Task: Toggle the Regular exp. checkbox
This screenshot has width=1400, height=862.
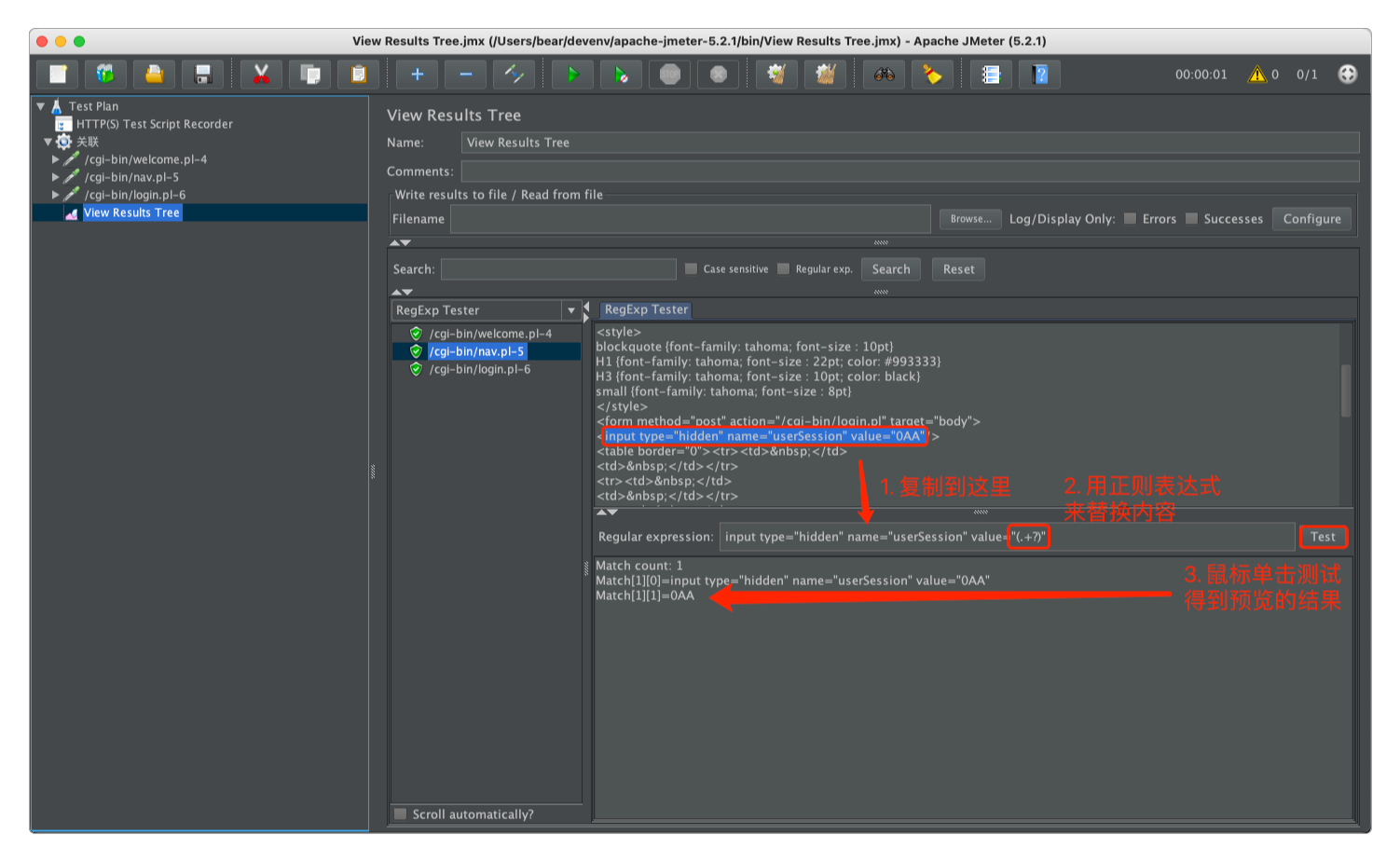Action: tap(784, 269)
